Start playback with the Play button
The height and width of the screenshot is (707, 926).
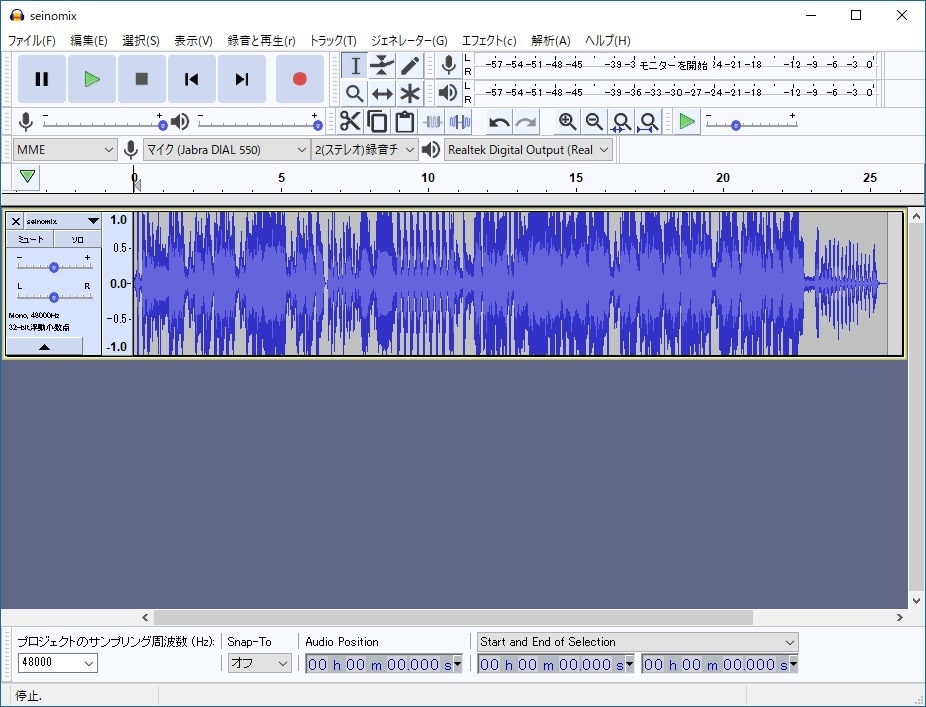(x=92, y=79)
